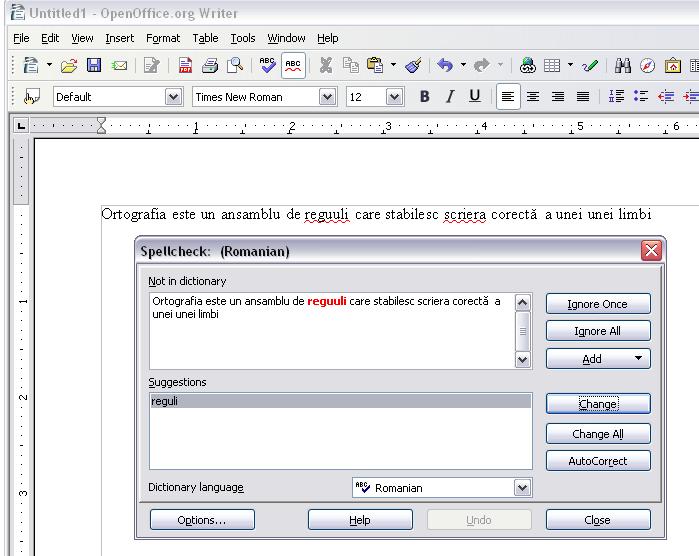
Task: Insert Hyperlink icon
Action: pos(528,66)
